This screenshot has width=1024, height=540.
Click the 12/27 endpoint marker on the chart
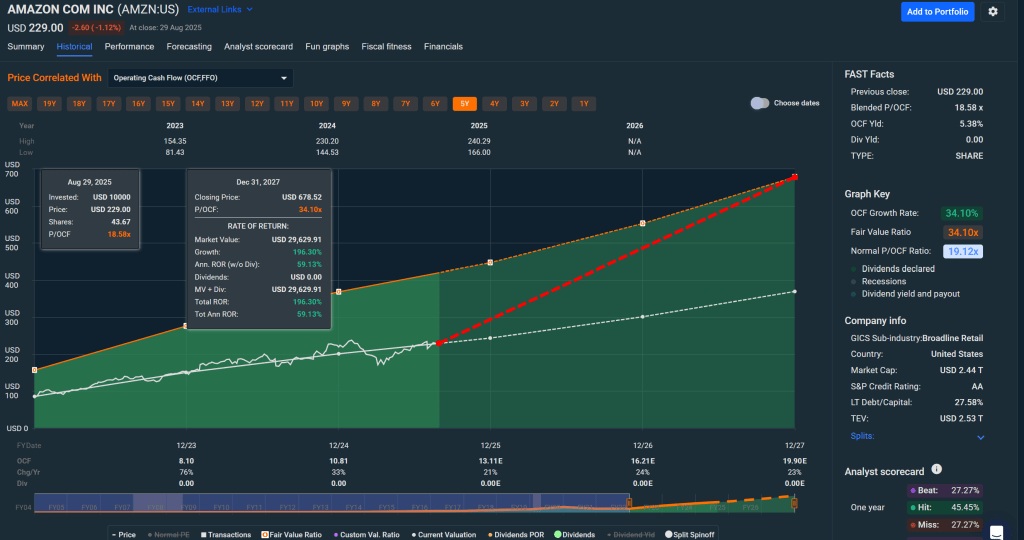tap(794, 177)
